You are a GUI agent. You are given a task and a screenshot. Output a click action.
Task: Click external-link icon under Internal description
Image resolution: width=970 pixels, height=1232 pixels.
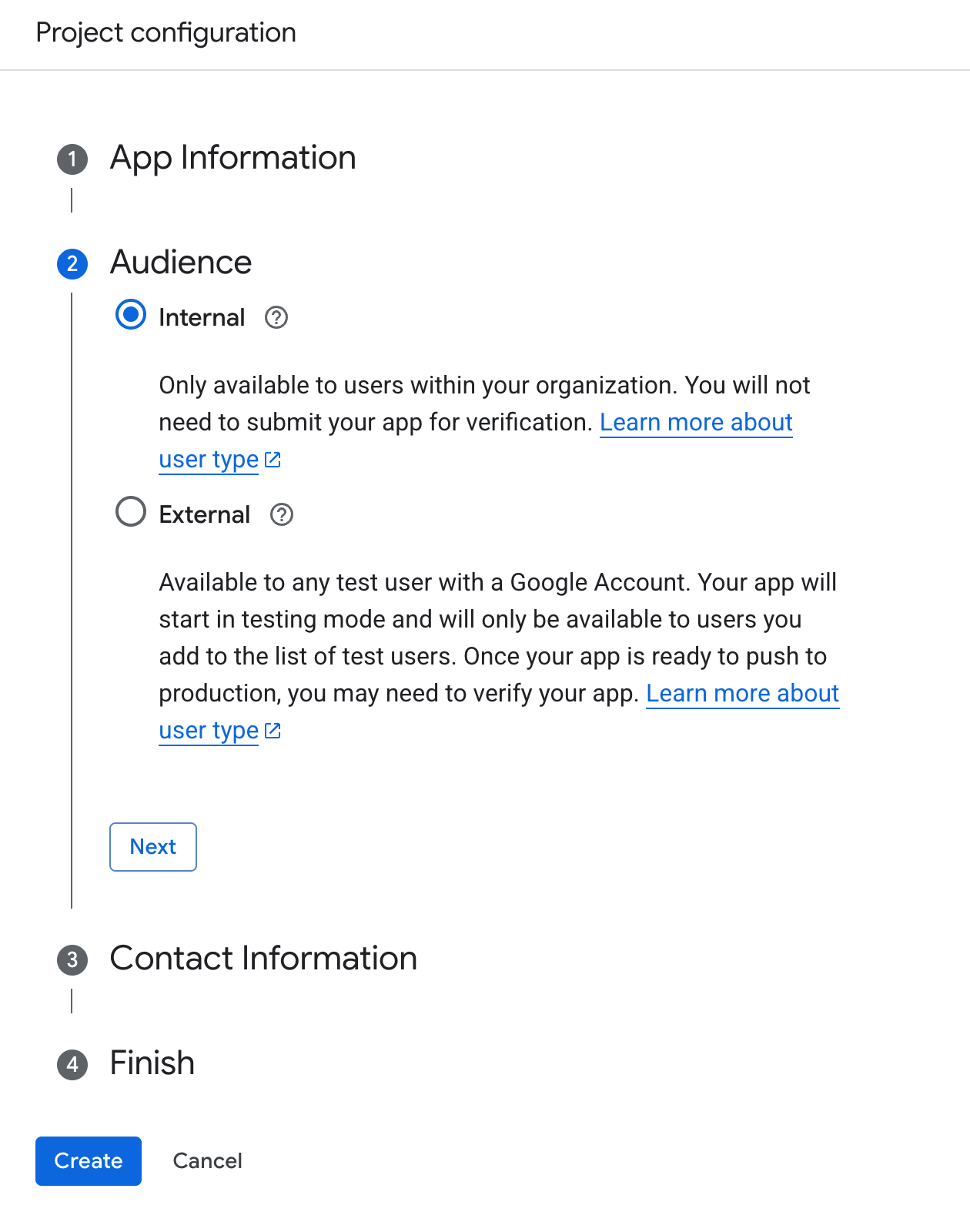[273, 460]
